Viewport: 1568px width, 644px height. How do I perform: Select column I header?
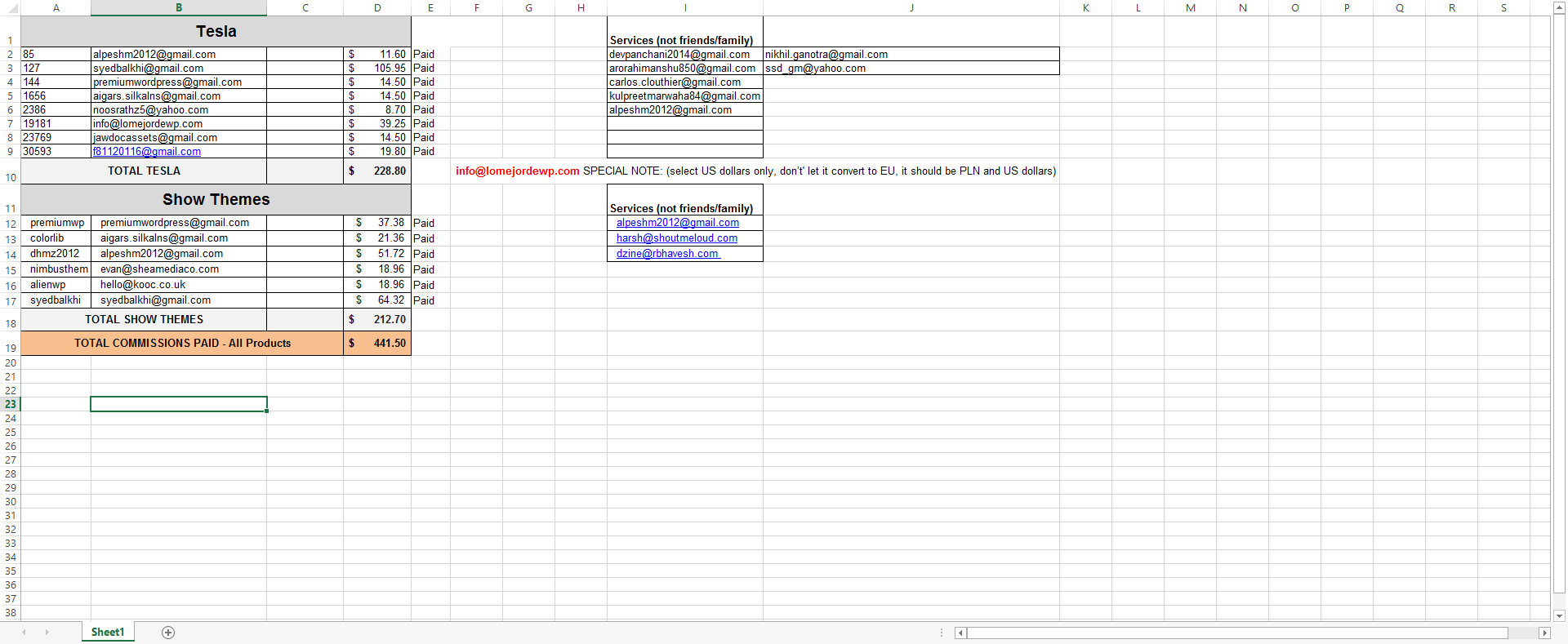tap(685, 7)
